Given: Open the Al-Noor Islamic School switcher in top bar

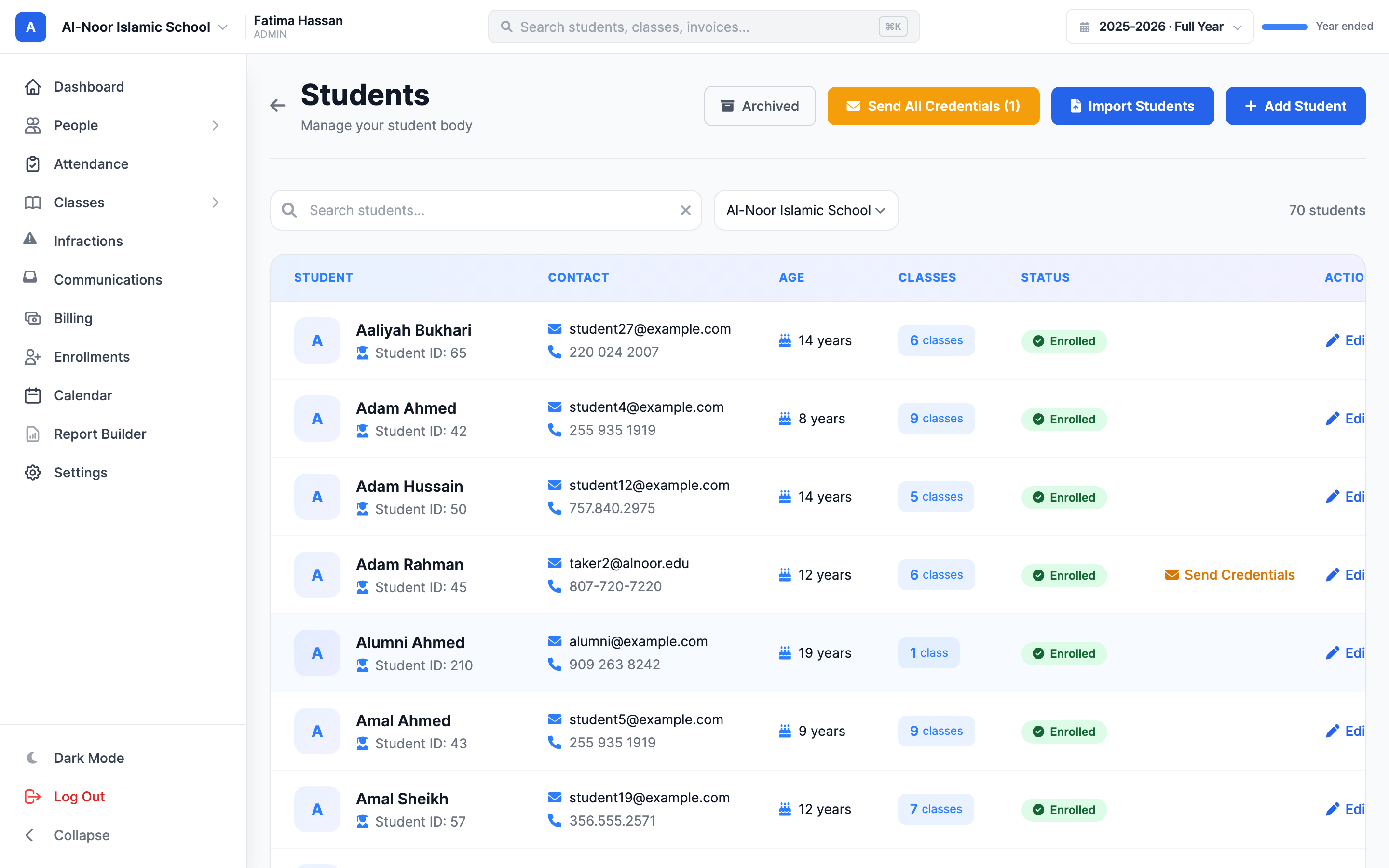Looking at the screenshot, I should (x=145, y=27).
